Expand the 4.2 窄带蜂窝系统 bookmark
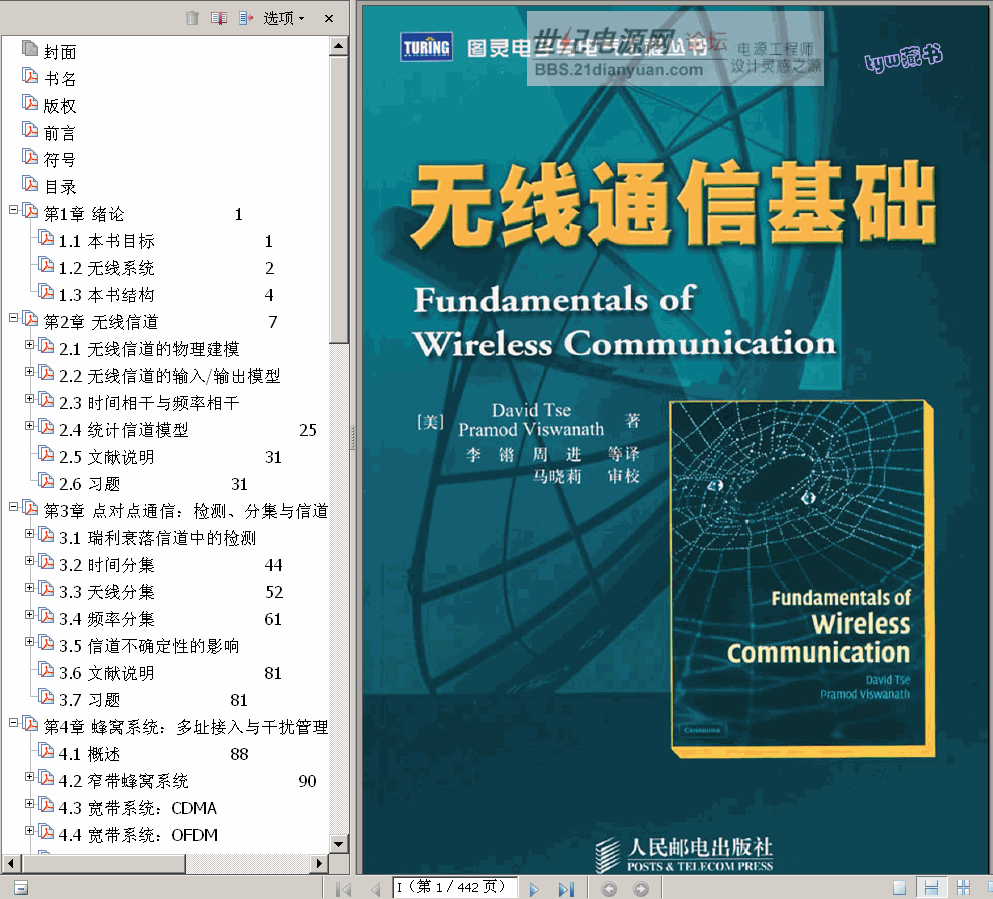The width and height of the screenshot is (993, 899). coord(29,778)
